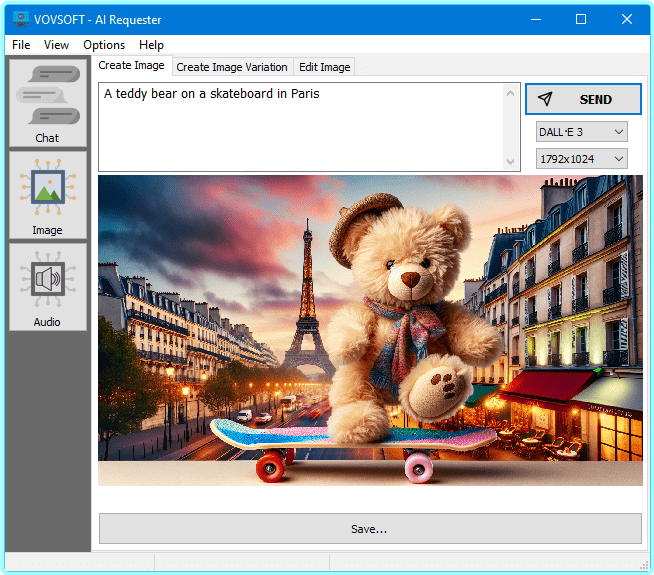The image size is (654, 575).
Task: Click the generated teddy bear image
Action: [x=370, y=330]
